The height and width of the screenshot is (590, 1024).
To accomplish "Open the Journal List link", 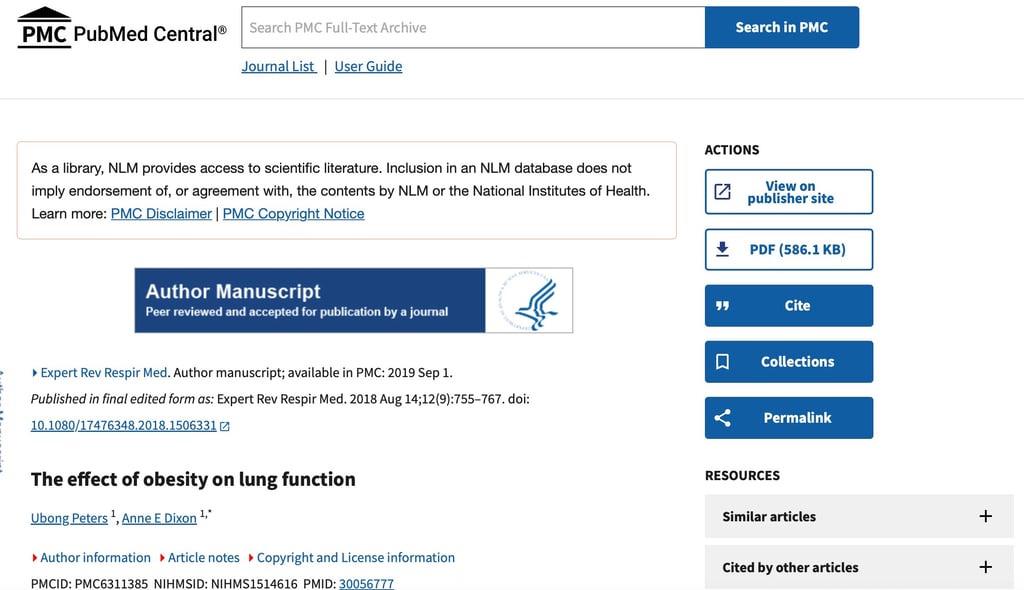I will (x=278, y=67).
